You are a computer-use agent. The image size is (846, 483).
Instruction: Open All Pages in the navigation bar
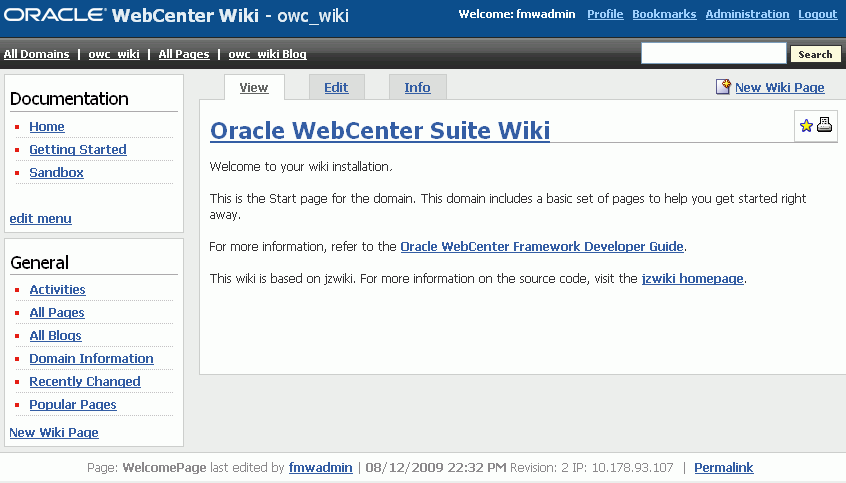point(184,54)
